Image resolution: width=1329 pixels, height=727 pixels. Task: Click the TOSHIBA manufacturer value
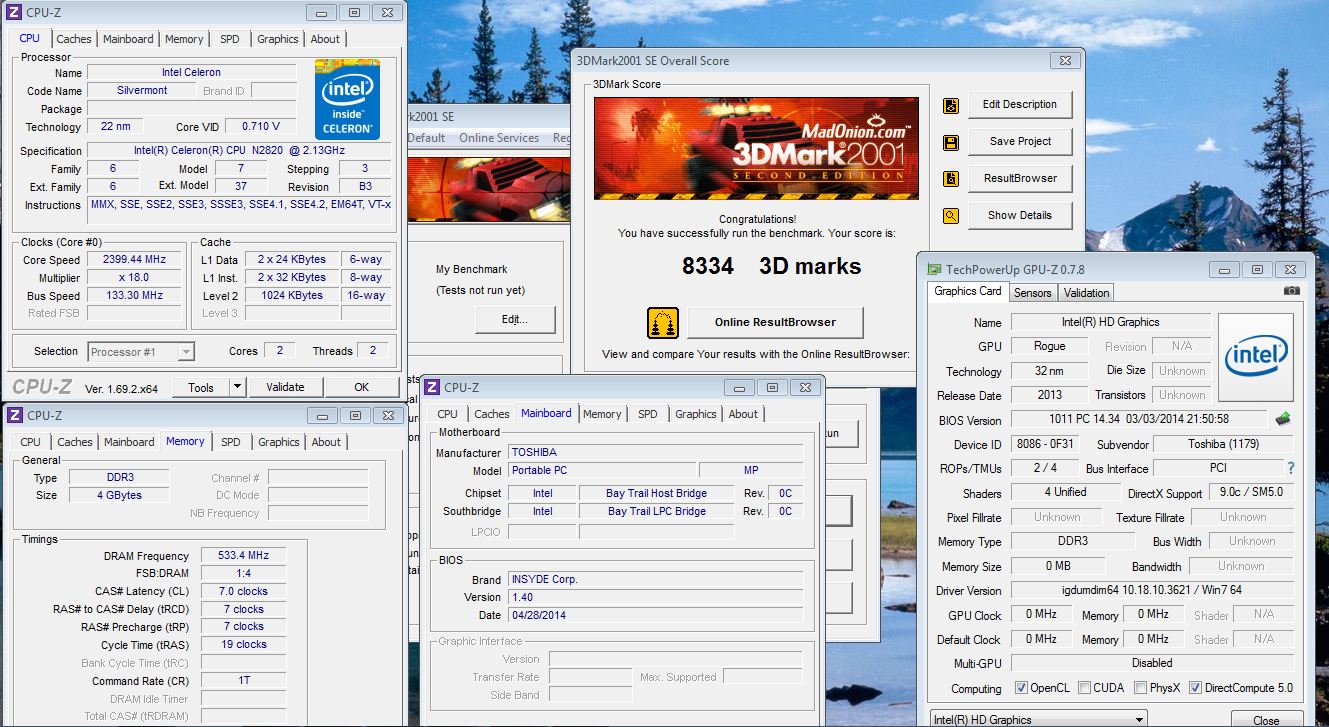pos(656,453)
